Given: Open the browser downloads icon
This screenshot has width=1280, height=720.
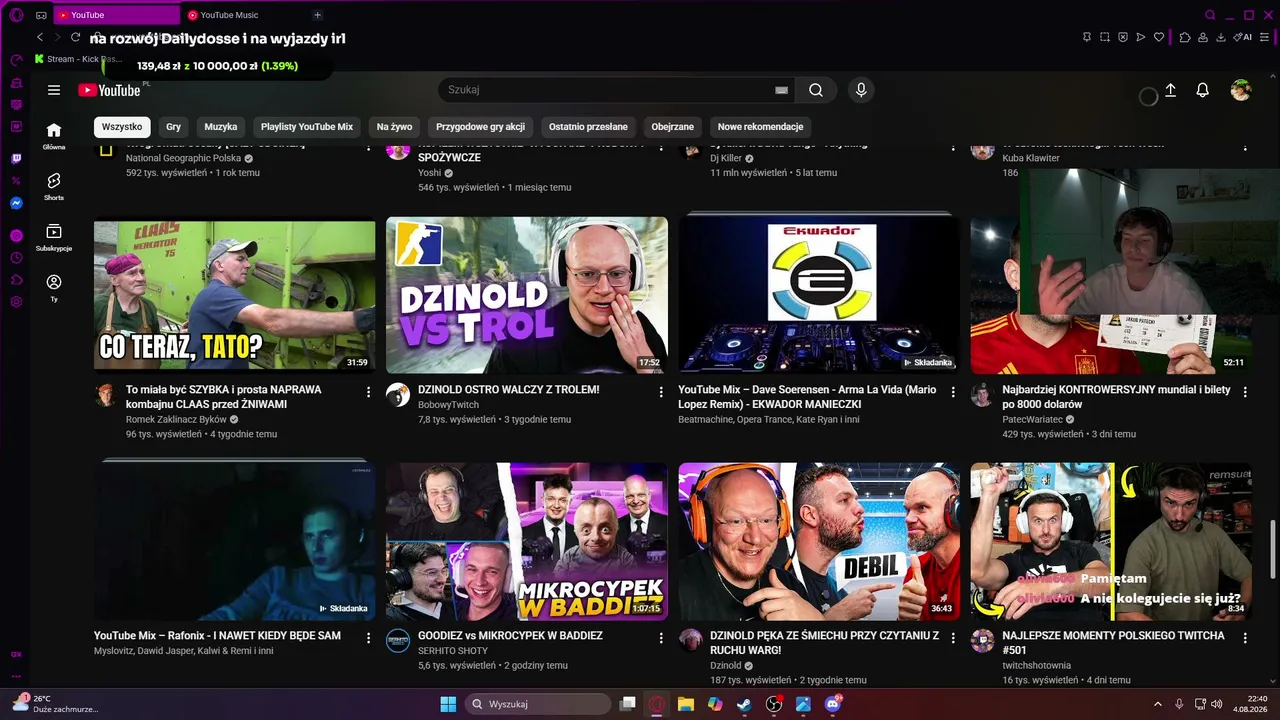Looking at the screenshot, I should tap(1221, 37).
